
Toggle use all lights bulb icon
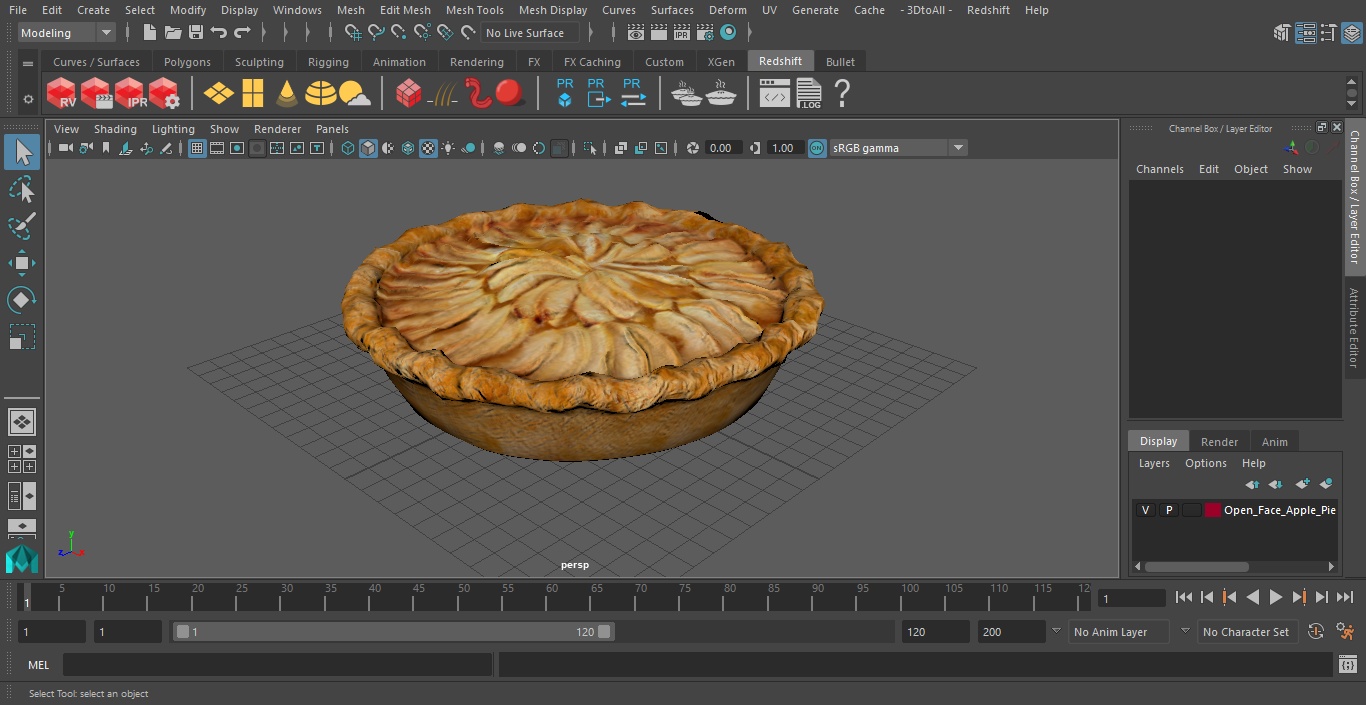point(448,148)
